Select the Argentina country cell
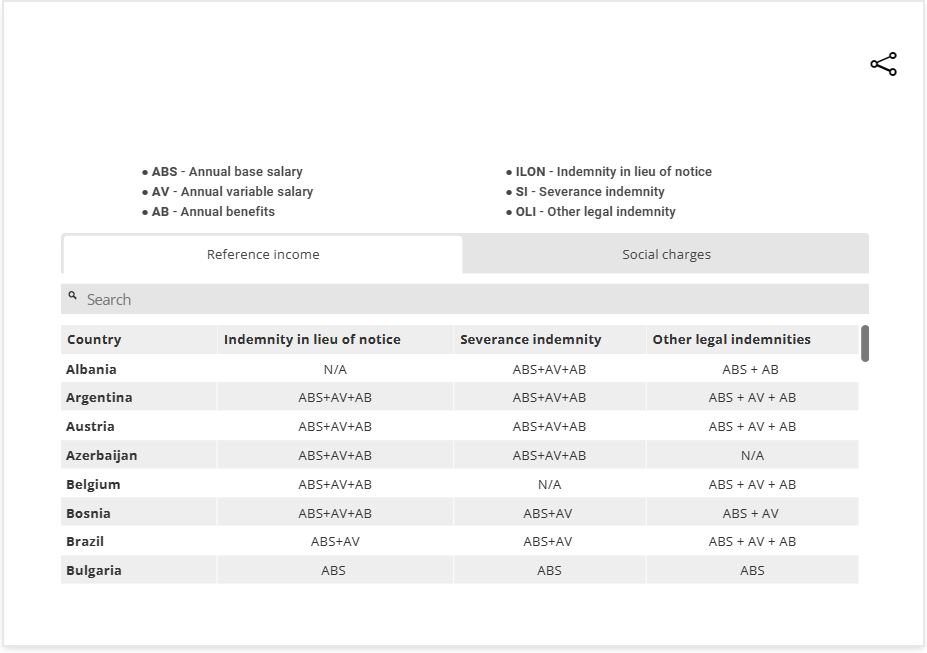 coord(99,397)
